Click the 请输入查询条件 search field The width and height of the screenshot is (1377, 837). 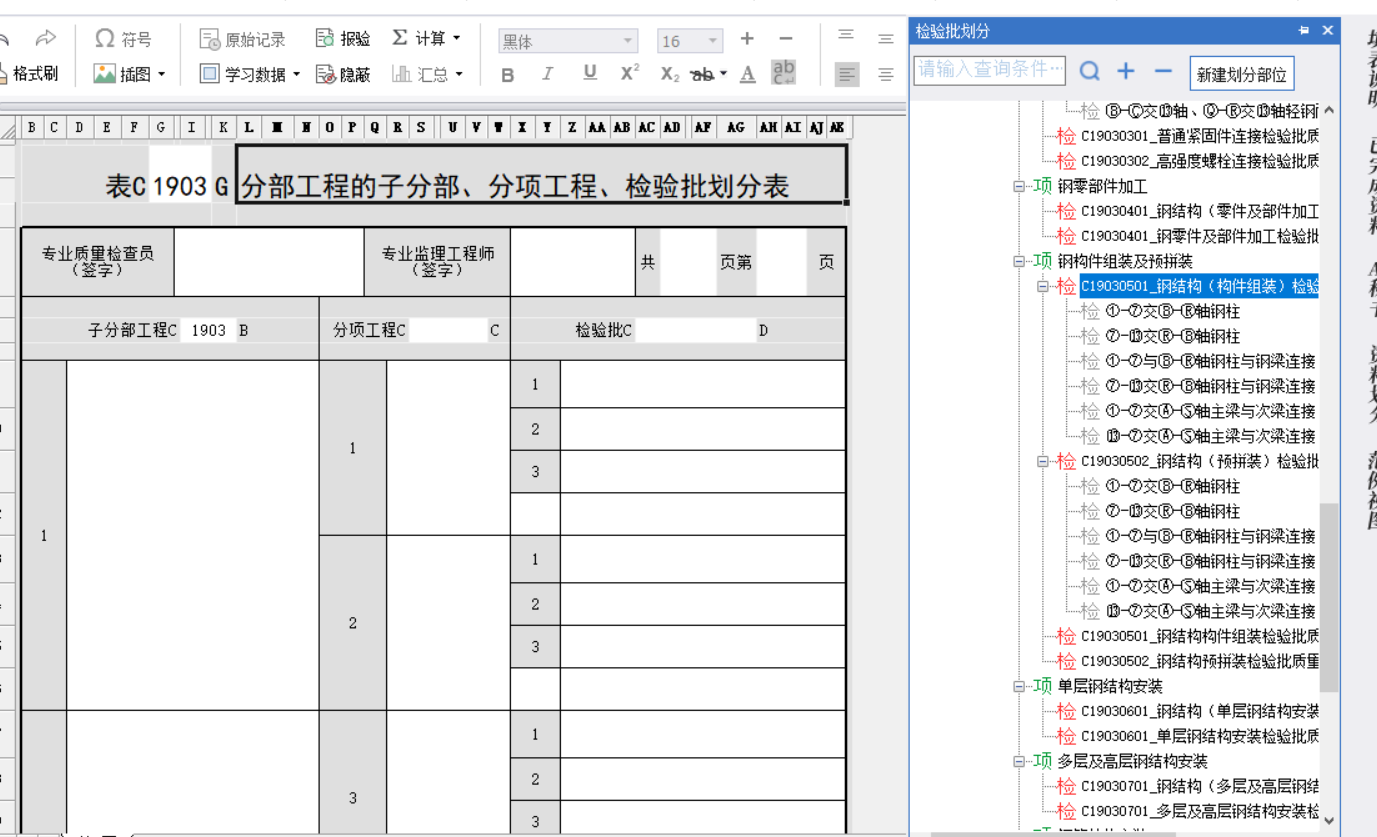990,70
